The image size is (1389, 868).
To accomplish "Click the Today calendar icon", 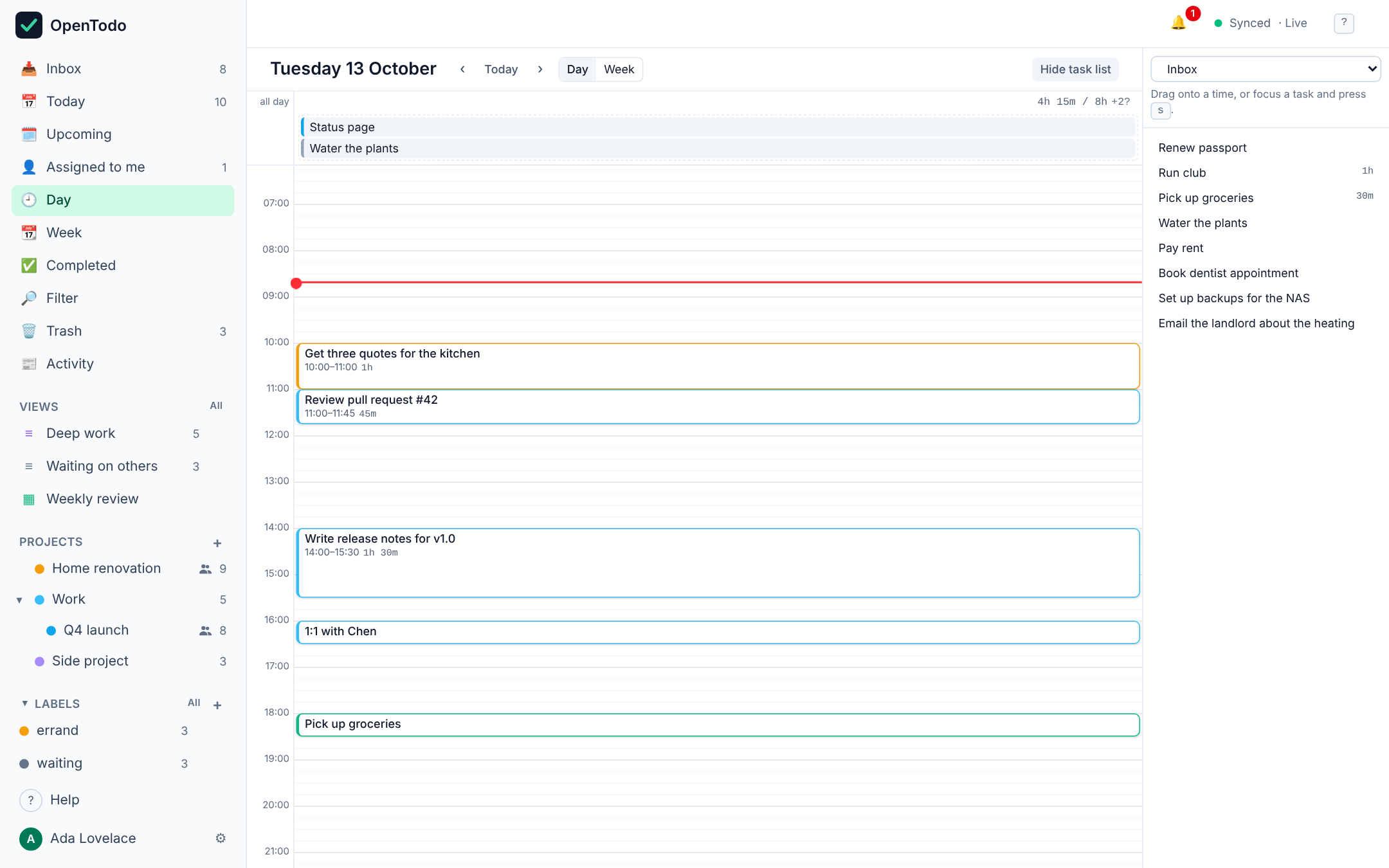I will point(29,102).
